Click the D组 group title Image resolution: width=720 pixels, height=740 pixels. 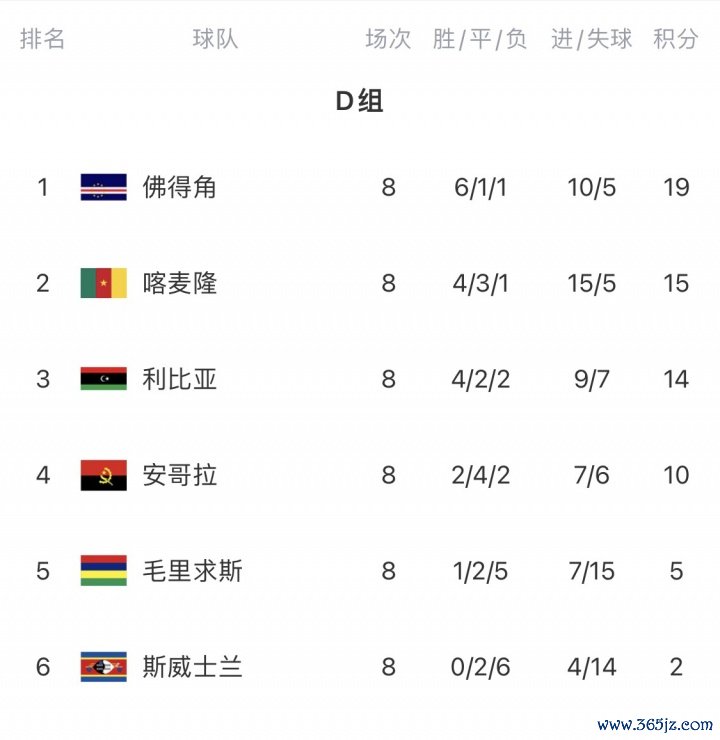(359, 101)
